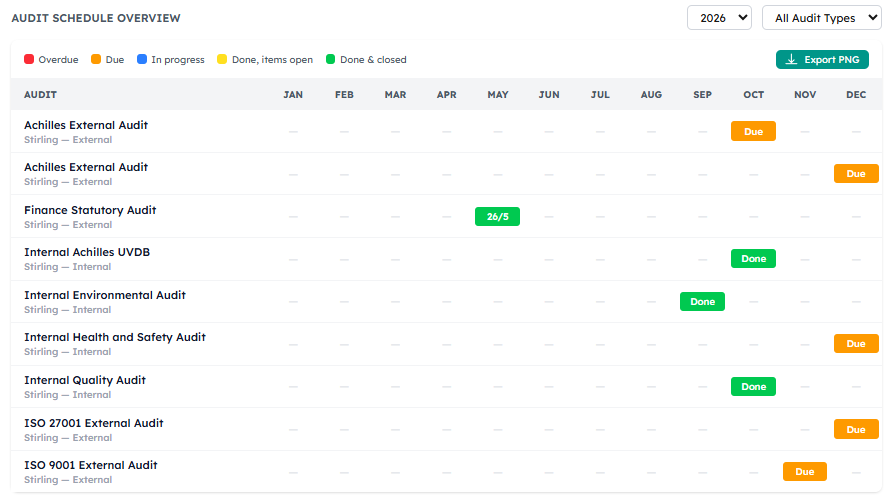Click Done badge for Internal Quality Audit
The height and width of the screenshot is (497, 896).
tap(753, 387)
